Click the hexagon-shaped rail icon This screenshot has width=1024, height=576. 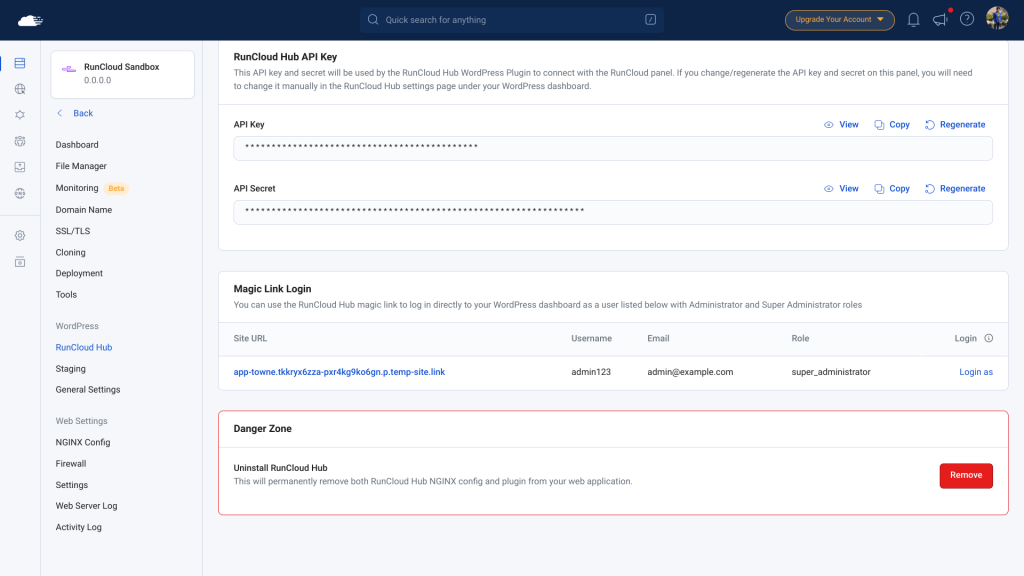tap(20, 115)
